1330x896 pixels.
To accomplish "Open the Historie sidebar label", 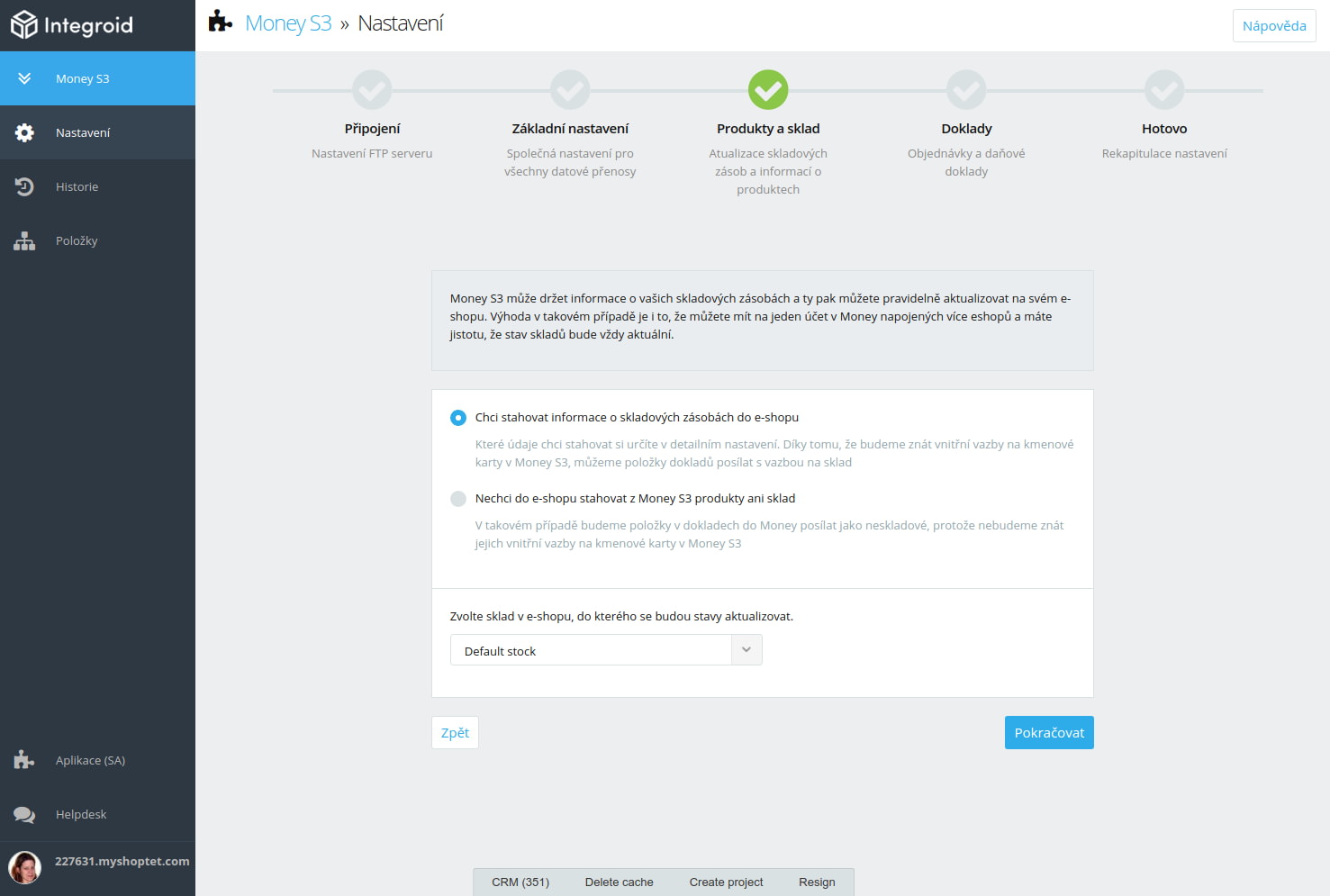I will [x=77, y=186].
